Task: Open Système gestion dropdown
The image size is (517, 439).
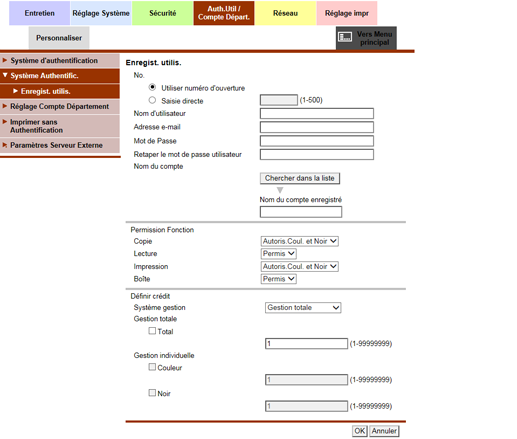Action: [303, 307]
